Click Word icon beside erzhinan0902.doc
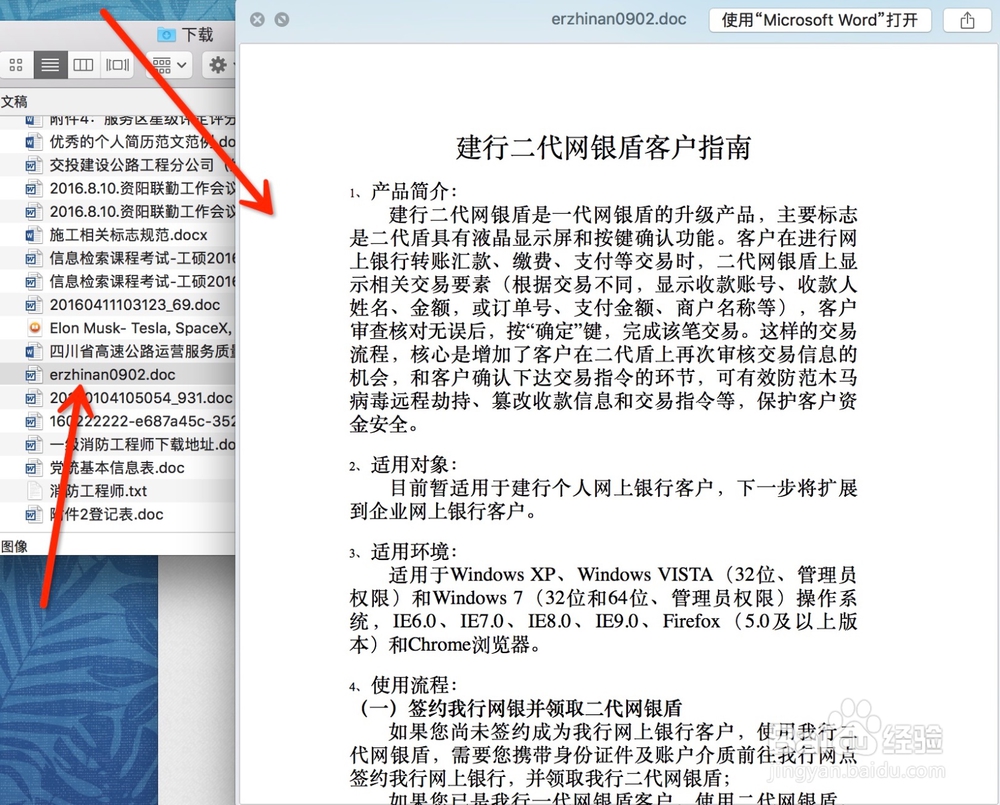 pos(34,374)
